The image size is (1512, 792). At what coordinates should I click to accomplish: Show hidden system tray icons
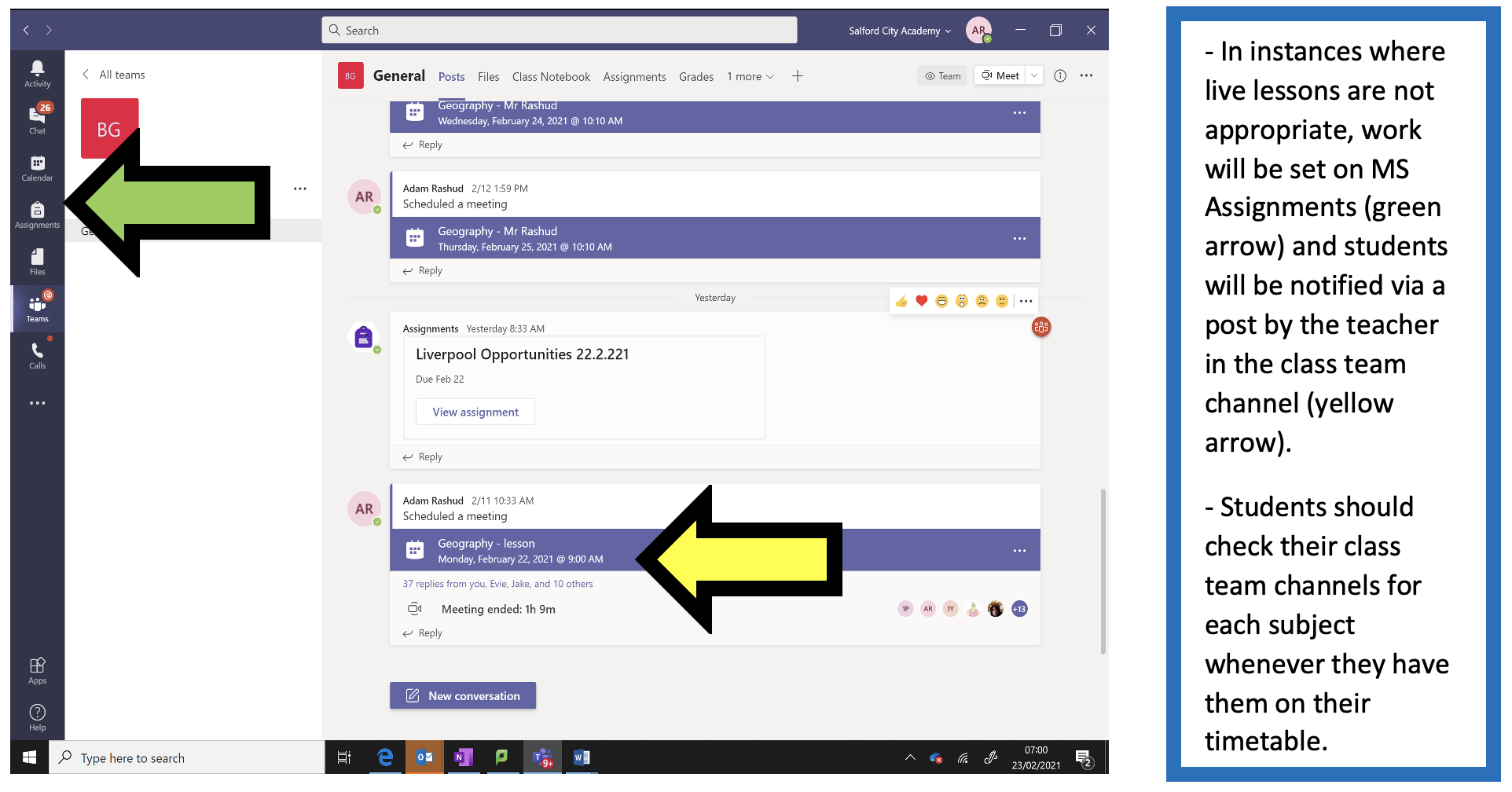(910, 757)
